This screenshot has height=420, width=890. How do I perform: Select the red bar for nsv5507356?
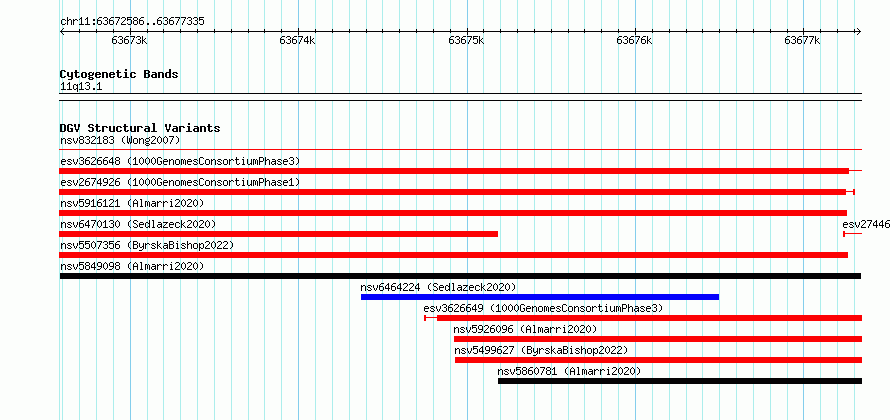[454, 255]
